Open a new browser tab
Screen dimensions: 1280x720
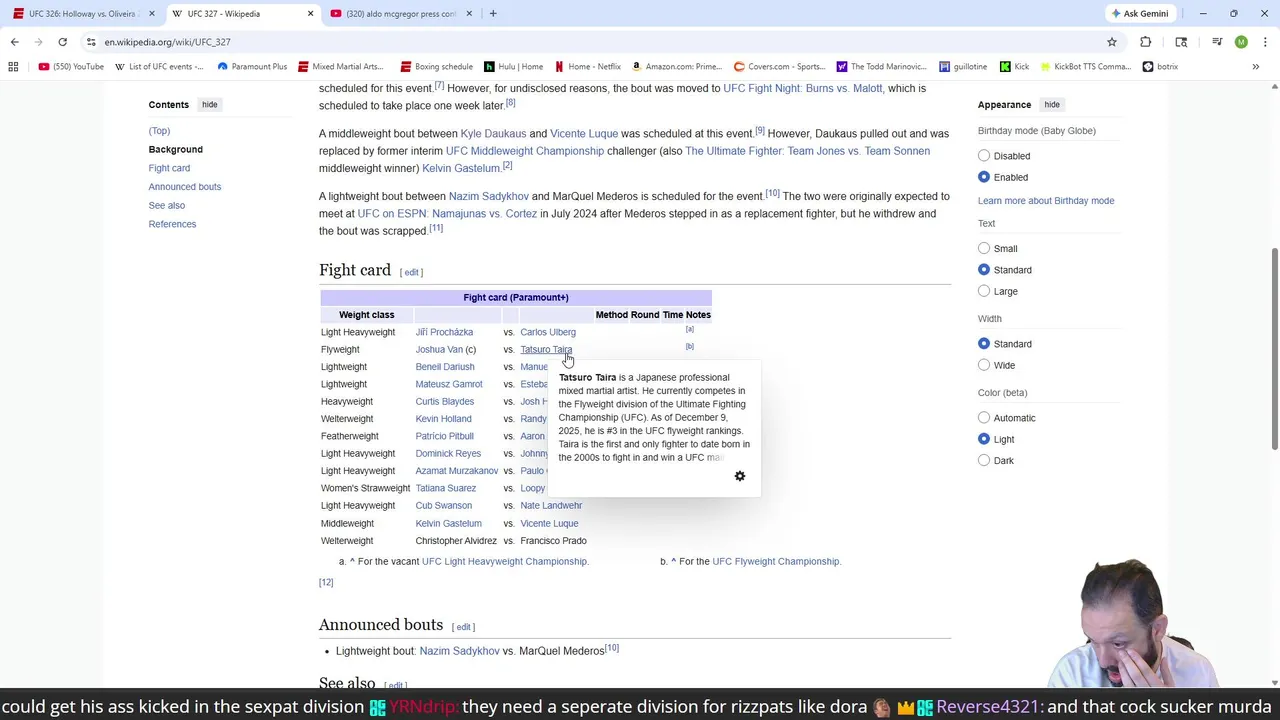coord(493,14)
